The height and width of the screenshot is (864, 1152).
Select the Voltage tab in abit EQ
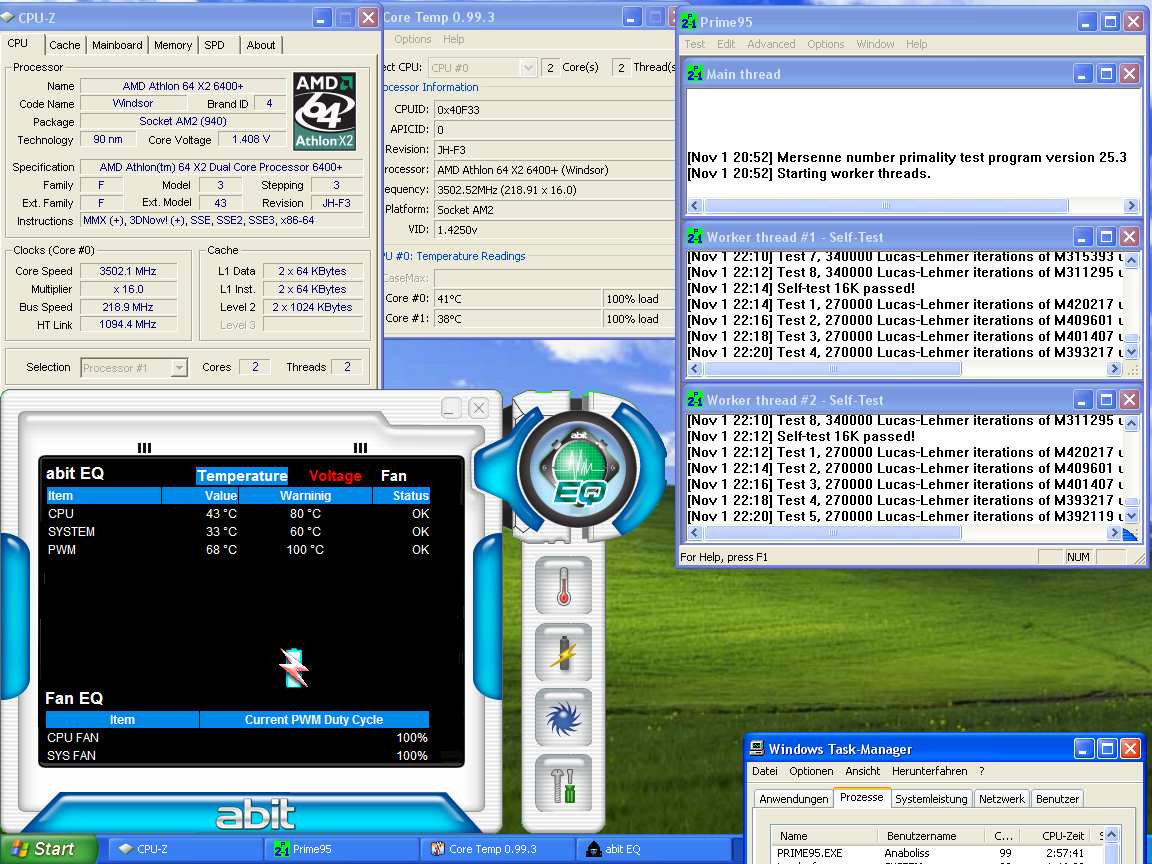tap(335, 476)
